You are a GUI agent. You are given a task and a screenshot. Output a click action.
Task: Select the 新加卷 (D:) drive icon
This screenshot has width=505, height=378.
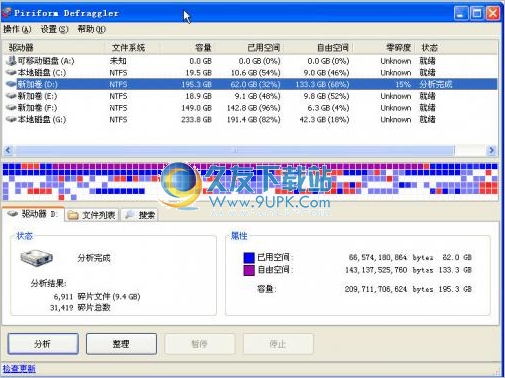11,84
